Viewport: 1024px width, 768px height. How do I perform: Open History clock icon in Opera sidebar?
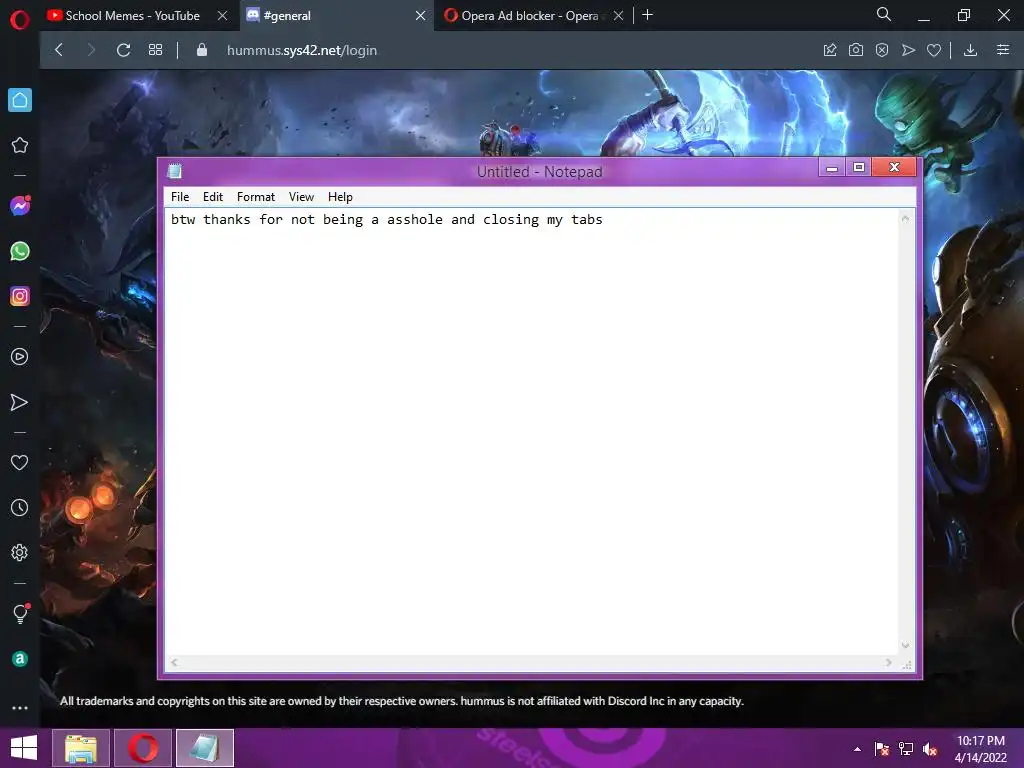20,507
